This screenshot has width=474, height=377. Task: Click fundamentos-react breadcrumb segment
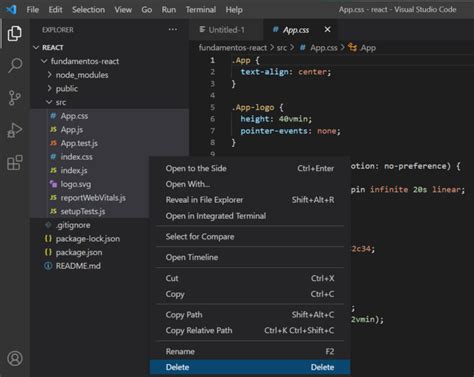point(233,48)
